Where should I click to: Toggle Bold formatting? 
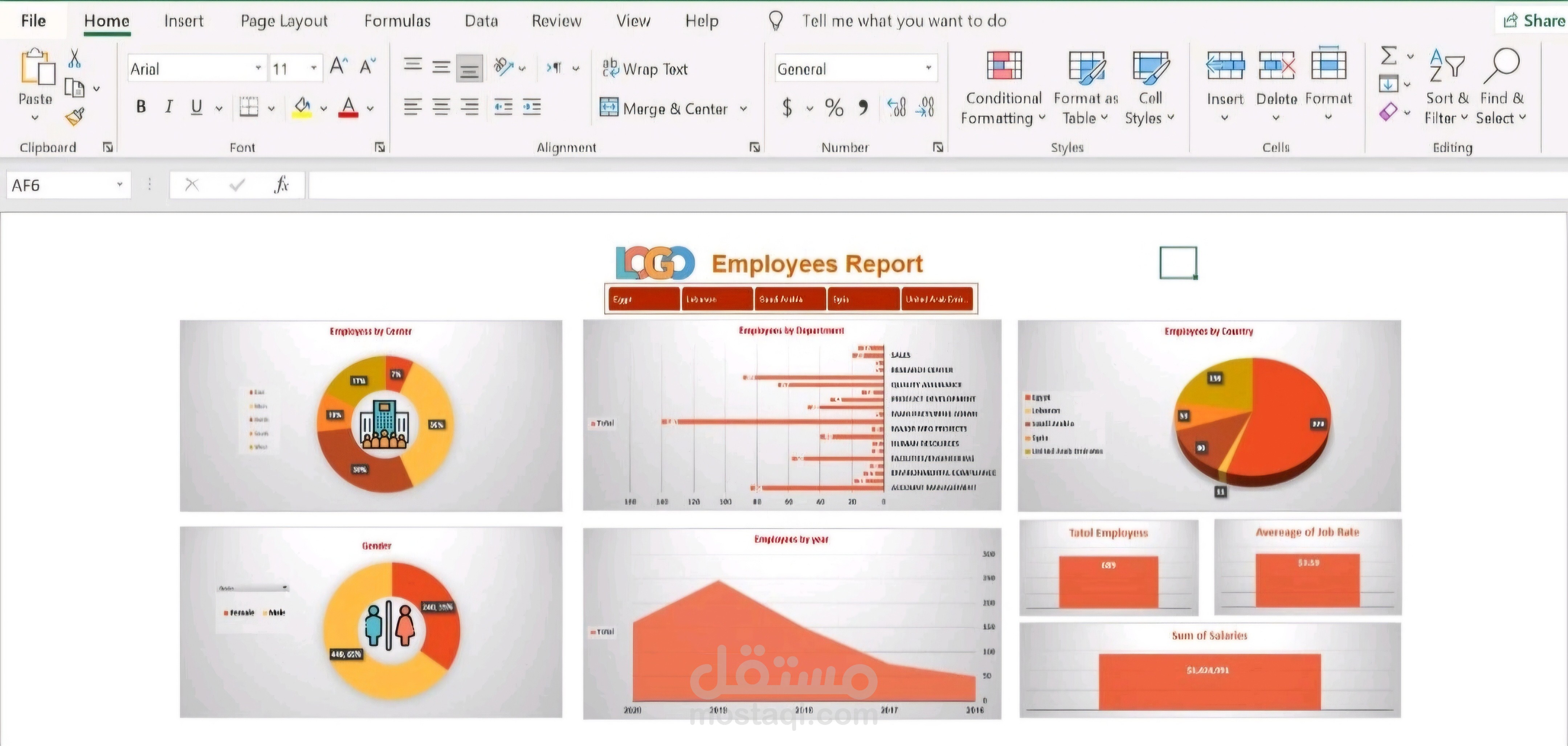pyautogui.click(x=141, y=107)
